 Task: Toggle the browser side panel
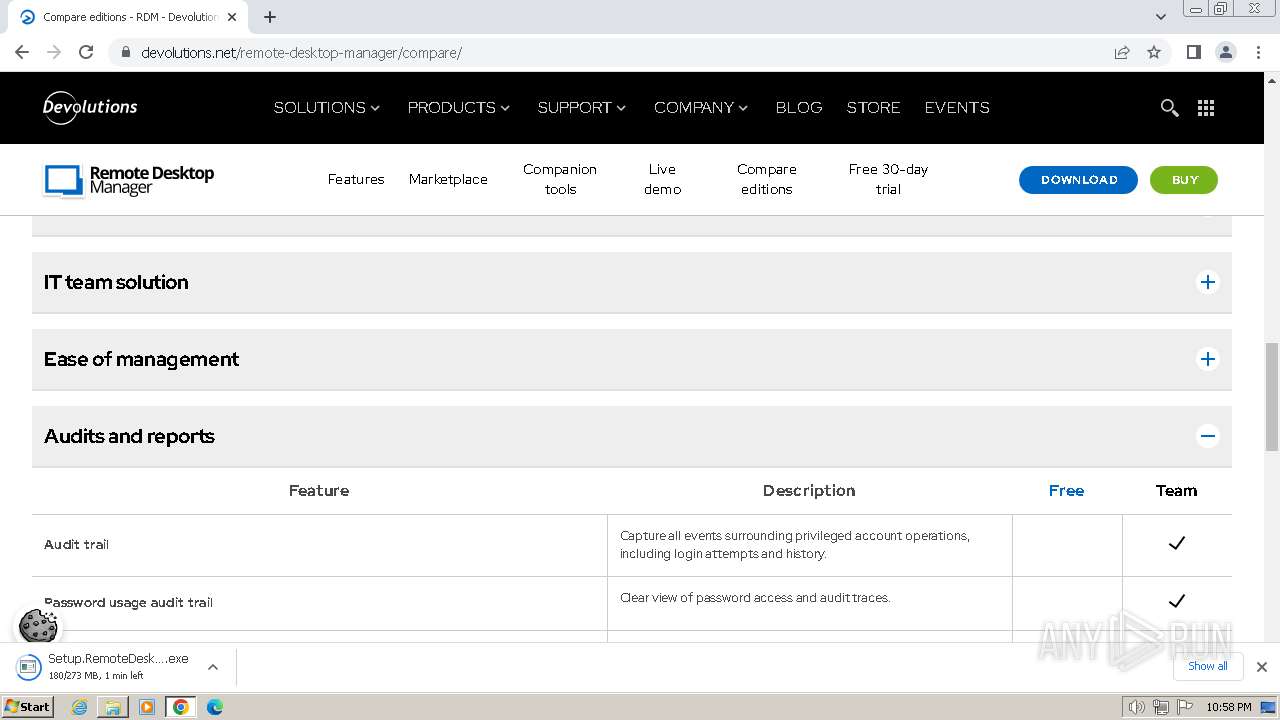(x=1193, y=52)
